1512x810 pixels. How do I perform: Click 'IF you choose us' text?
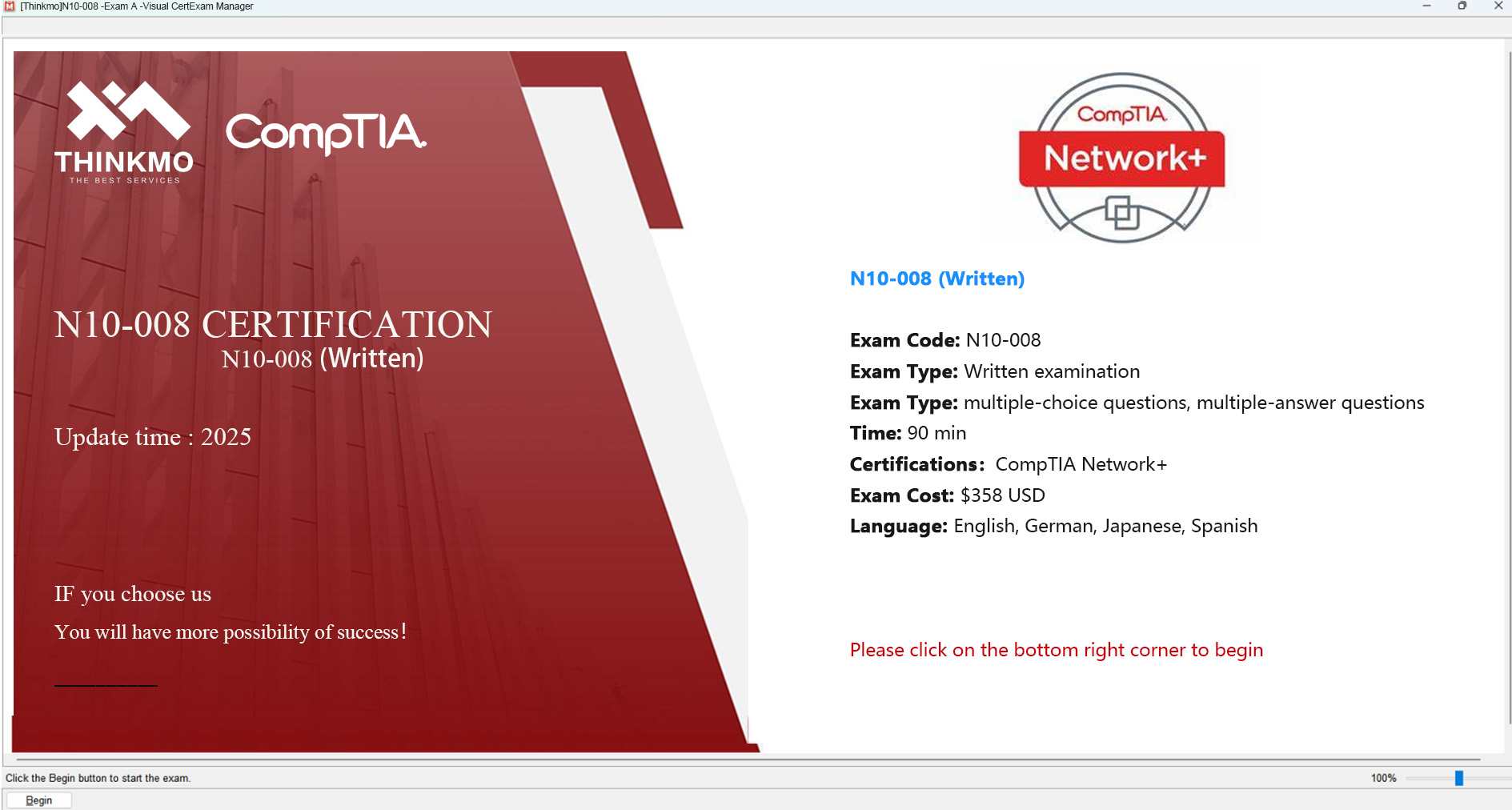tap(133, 594)
